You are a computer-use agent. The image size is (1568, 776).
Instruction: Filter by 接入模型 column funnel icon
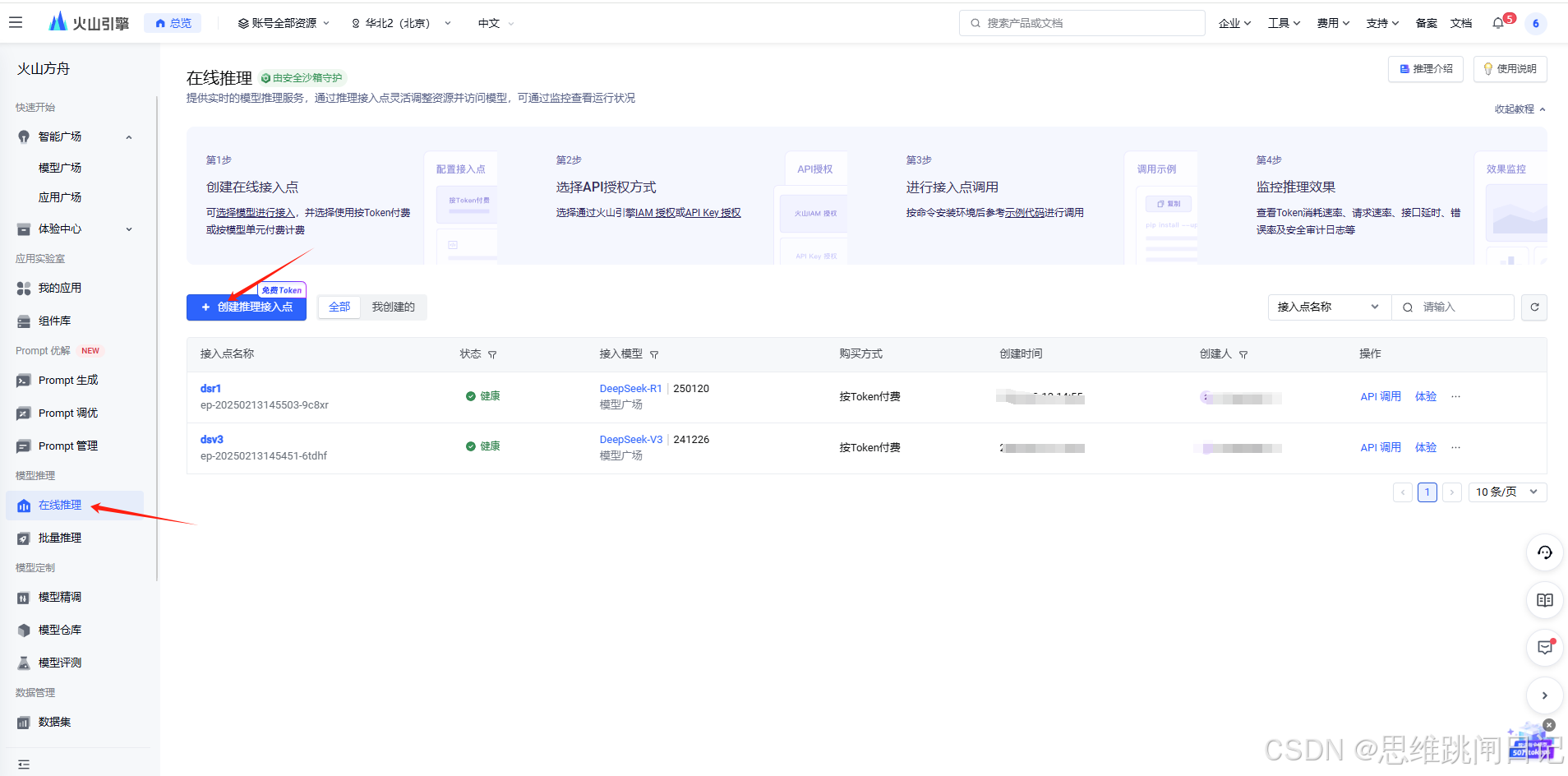pos(654,355)
